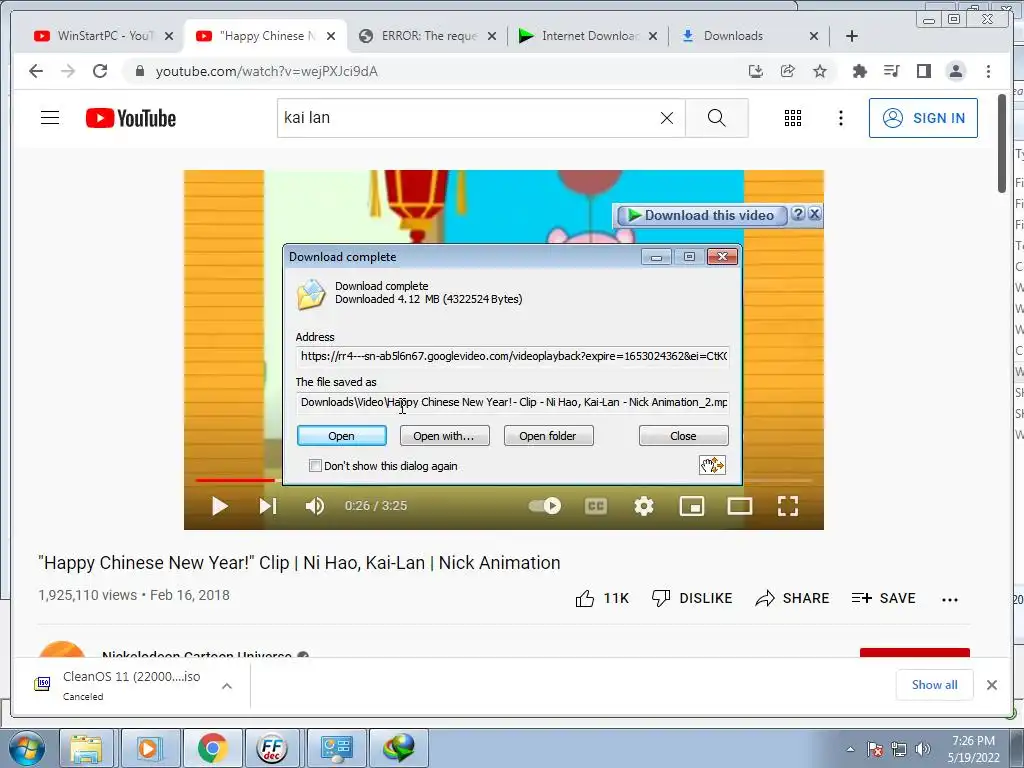Open YouTube settings three-dot menu
Viewport: 1024px width, 768px height.
[840, 118]
